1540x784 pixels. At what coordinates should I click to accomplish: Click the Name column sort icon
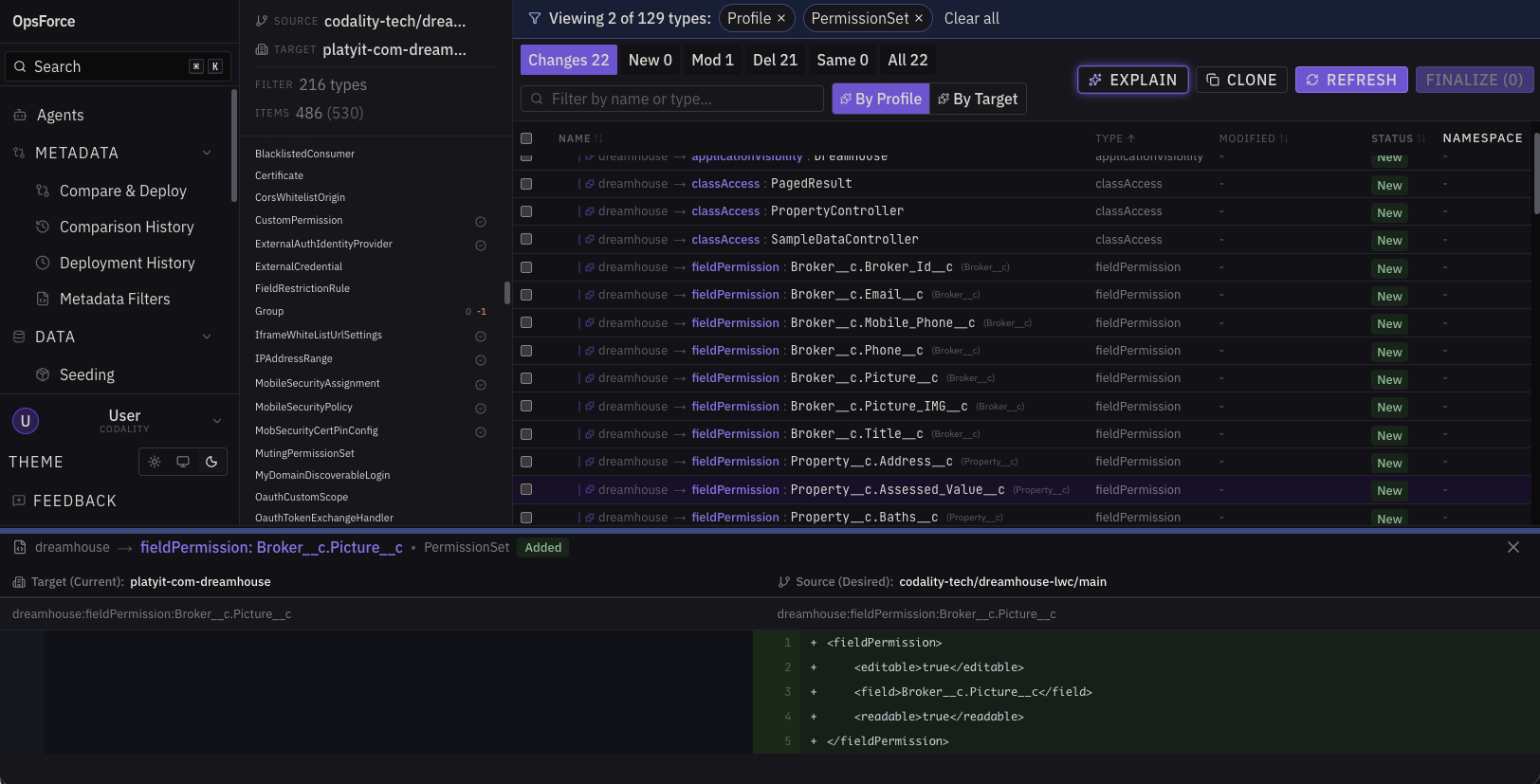tap(599, 138)
